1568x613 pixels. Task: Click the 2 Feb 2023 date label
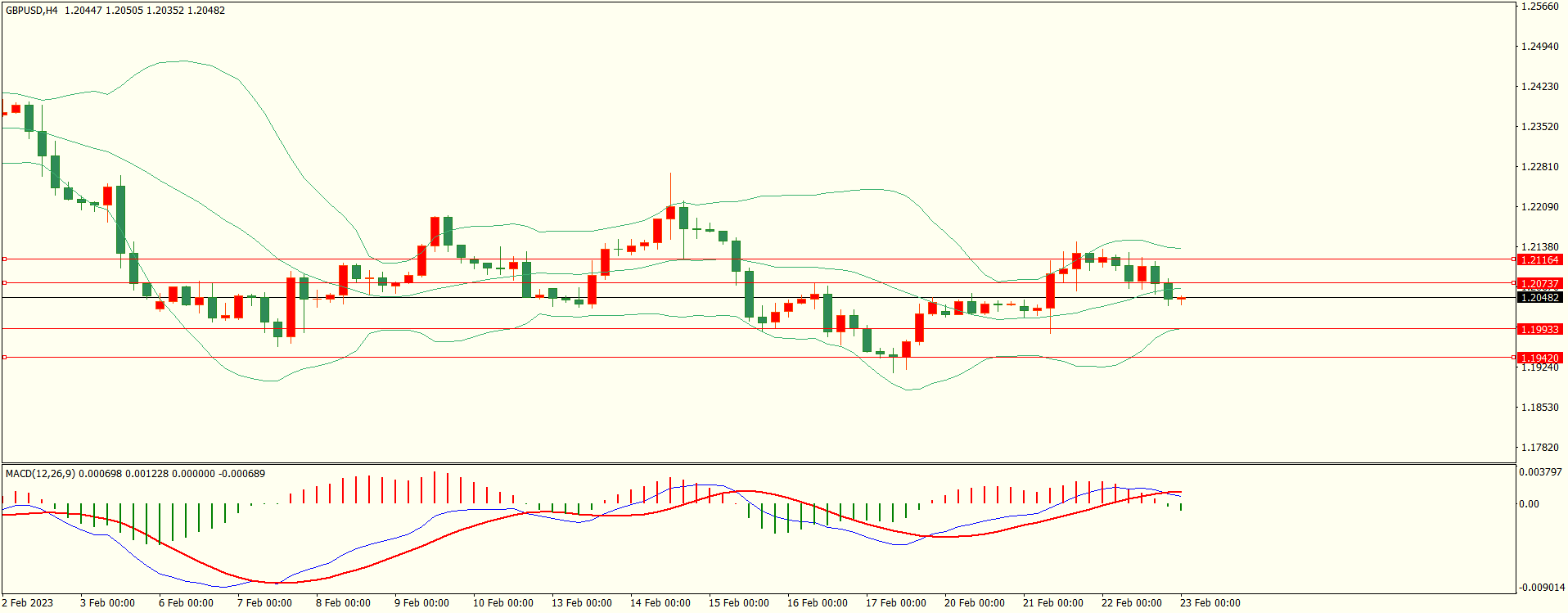click(x=27, y=603)
